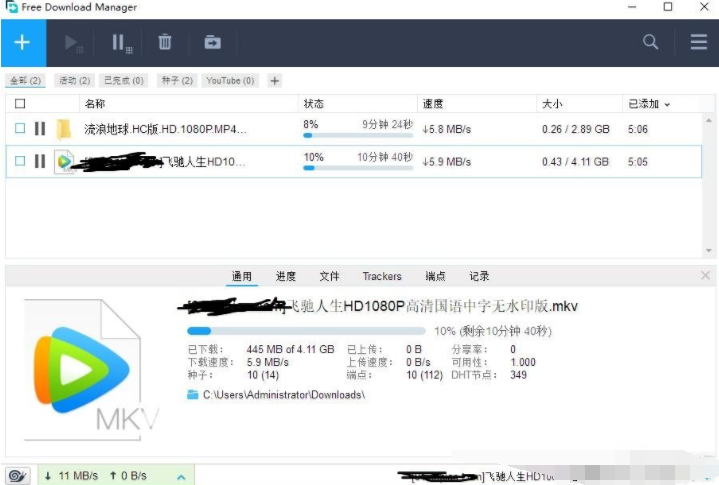Close the details panel with the X
The height and width of the screenshot is (485, 719).
(705, 276)
